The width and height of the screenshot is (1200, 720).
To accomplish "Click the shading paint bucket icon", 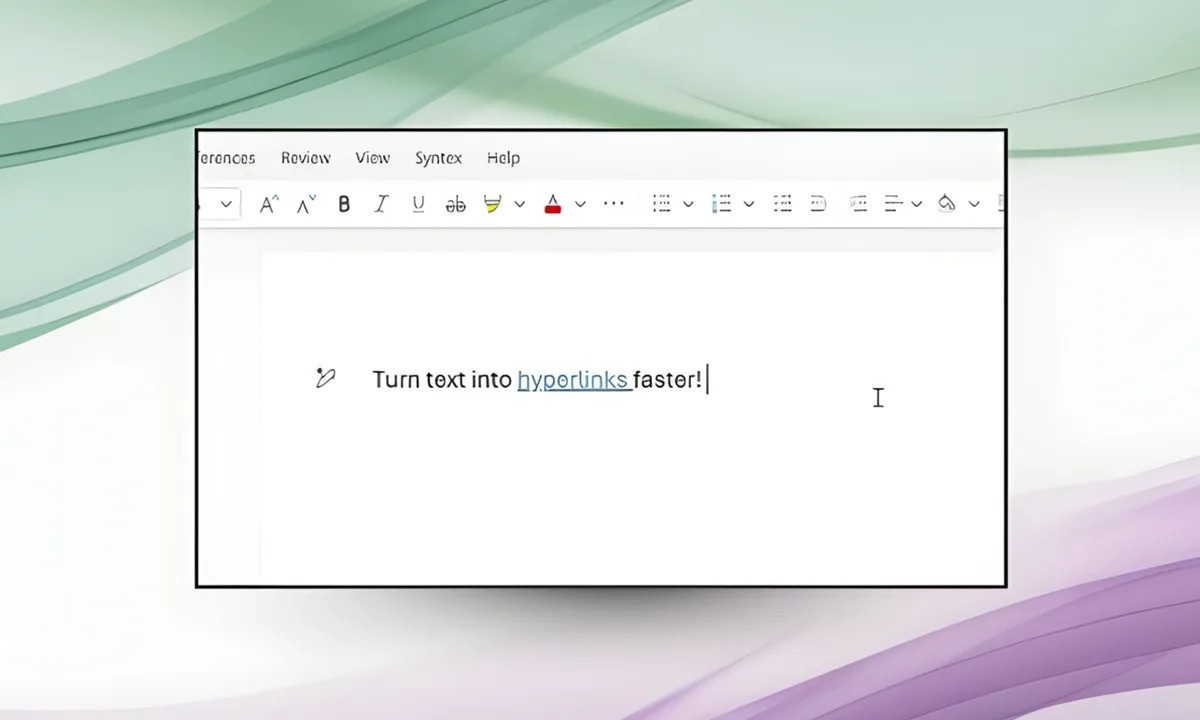I will pos(946,204).
